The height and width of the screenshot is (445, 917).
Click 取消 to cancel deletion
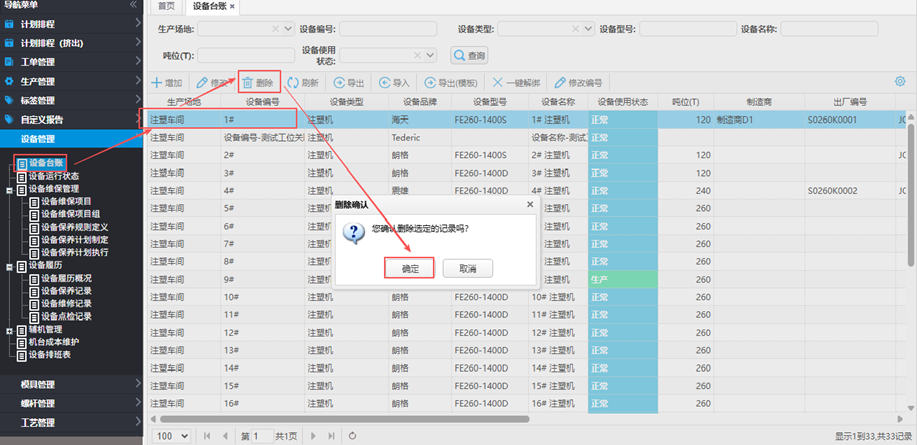tap(467, 269)
